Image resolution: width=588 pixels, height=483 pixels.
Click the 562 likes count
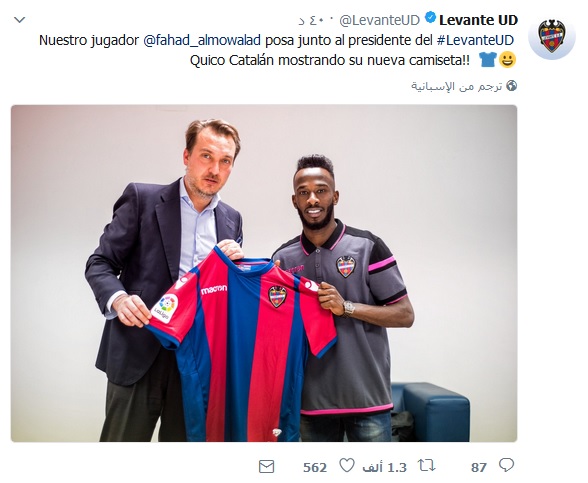(x=315, y=468)
